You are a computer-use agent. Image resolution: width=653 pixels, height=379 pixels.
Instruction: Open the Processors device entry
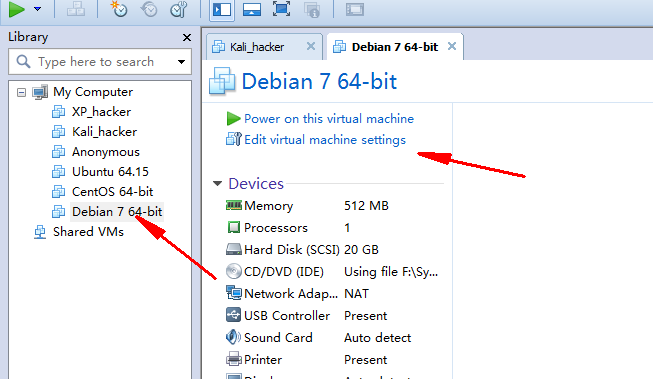276,227
